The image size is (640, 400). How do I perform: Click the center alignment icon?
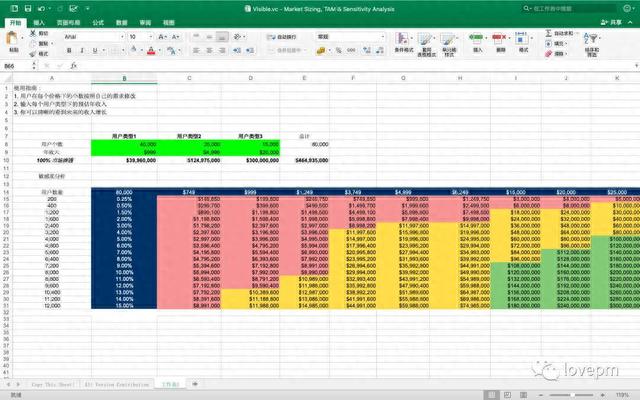click(x=209, y=51)
